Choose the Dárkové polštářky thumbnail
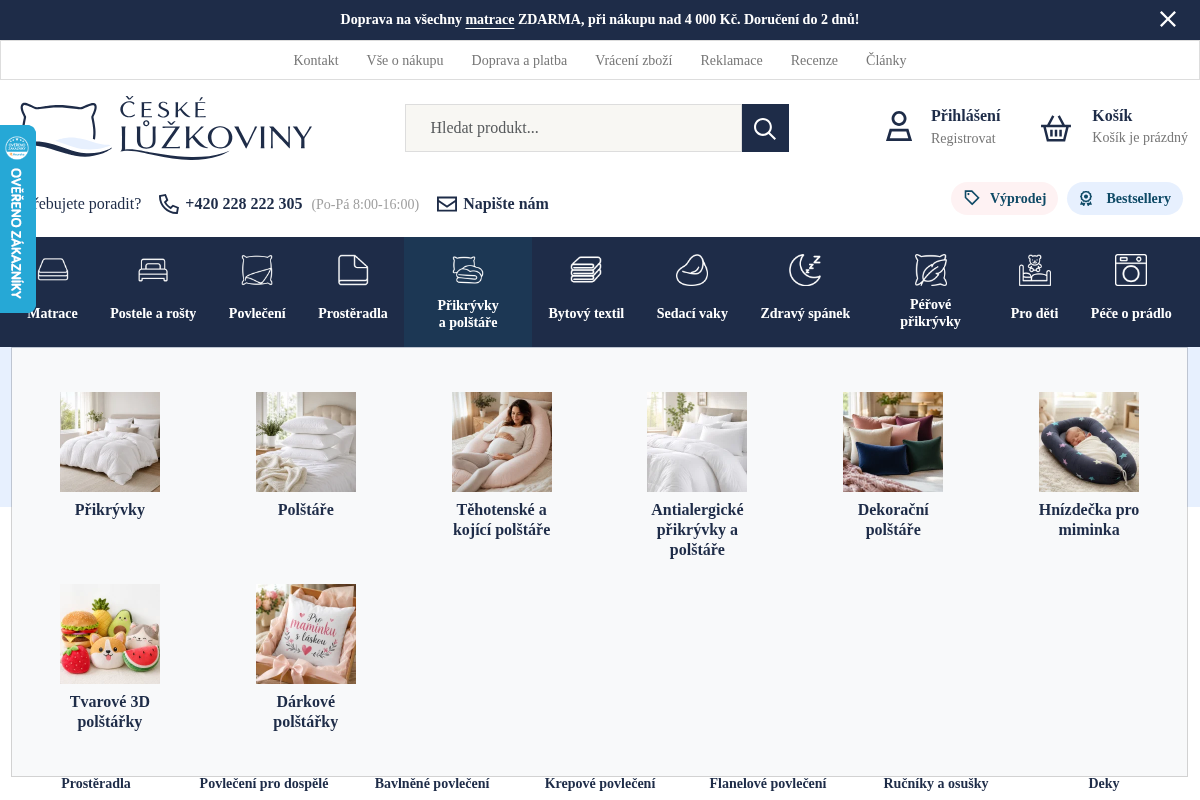This screenshot has width=1200, height=800. point(306,634)
